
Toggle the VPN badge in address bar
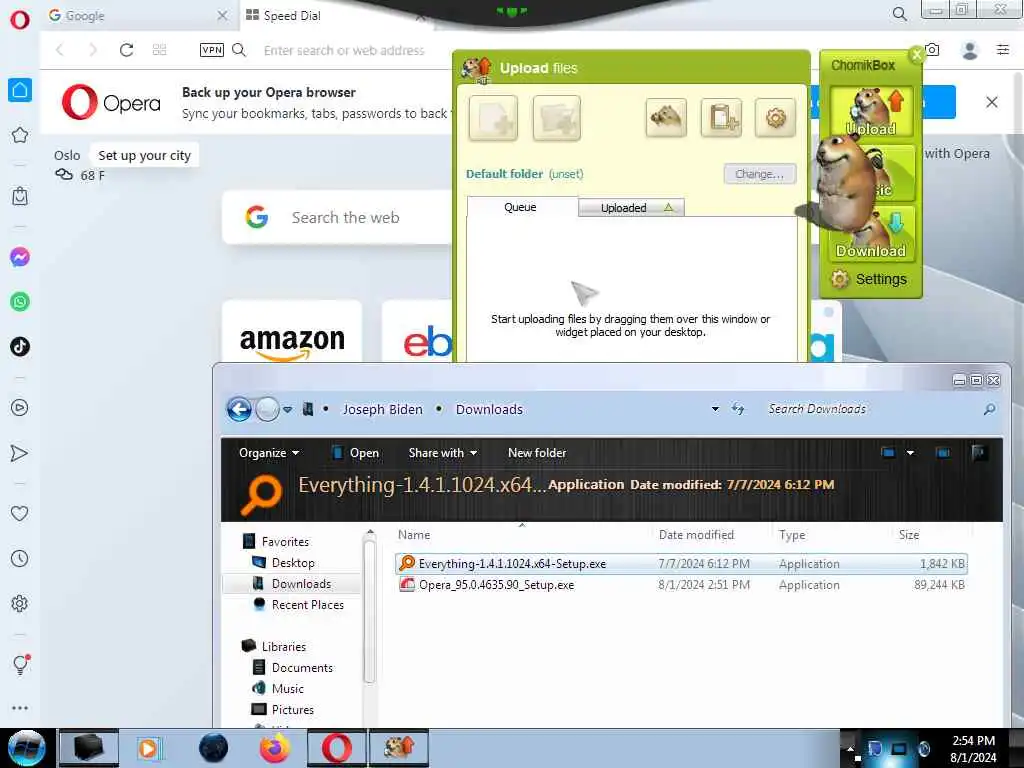click(x=212, y=50)
